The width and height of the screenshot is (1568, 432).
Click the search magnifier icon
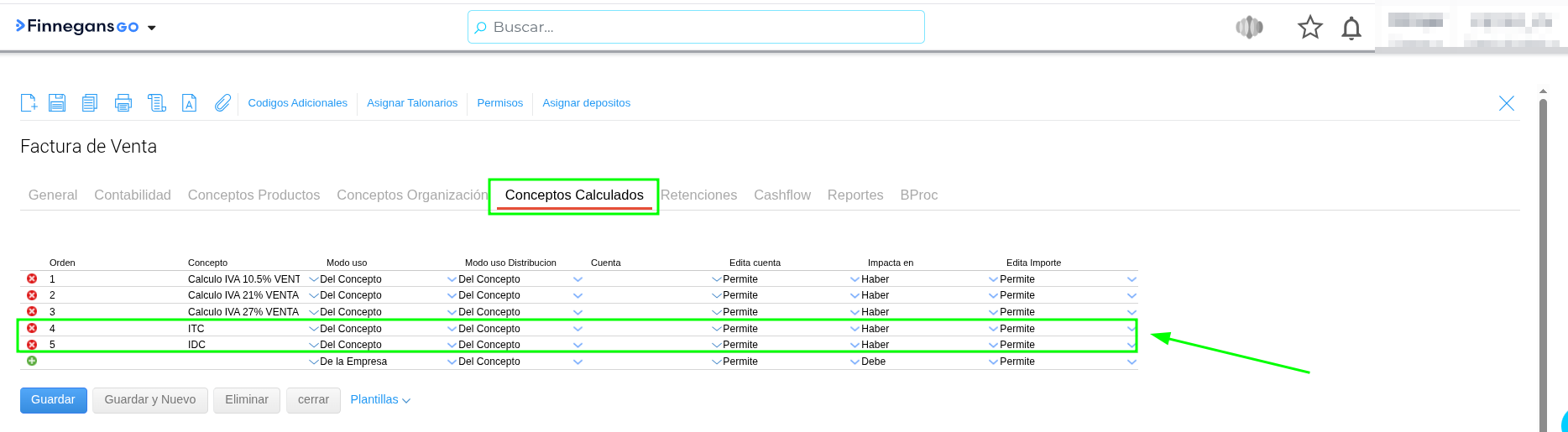pos(480,28)
